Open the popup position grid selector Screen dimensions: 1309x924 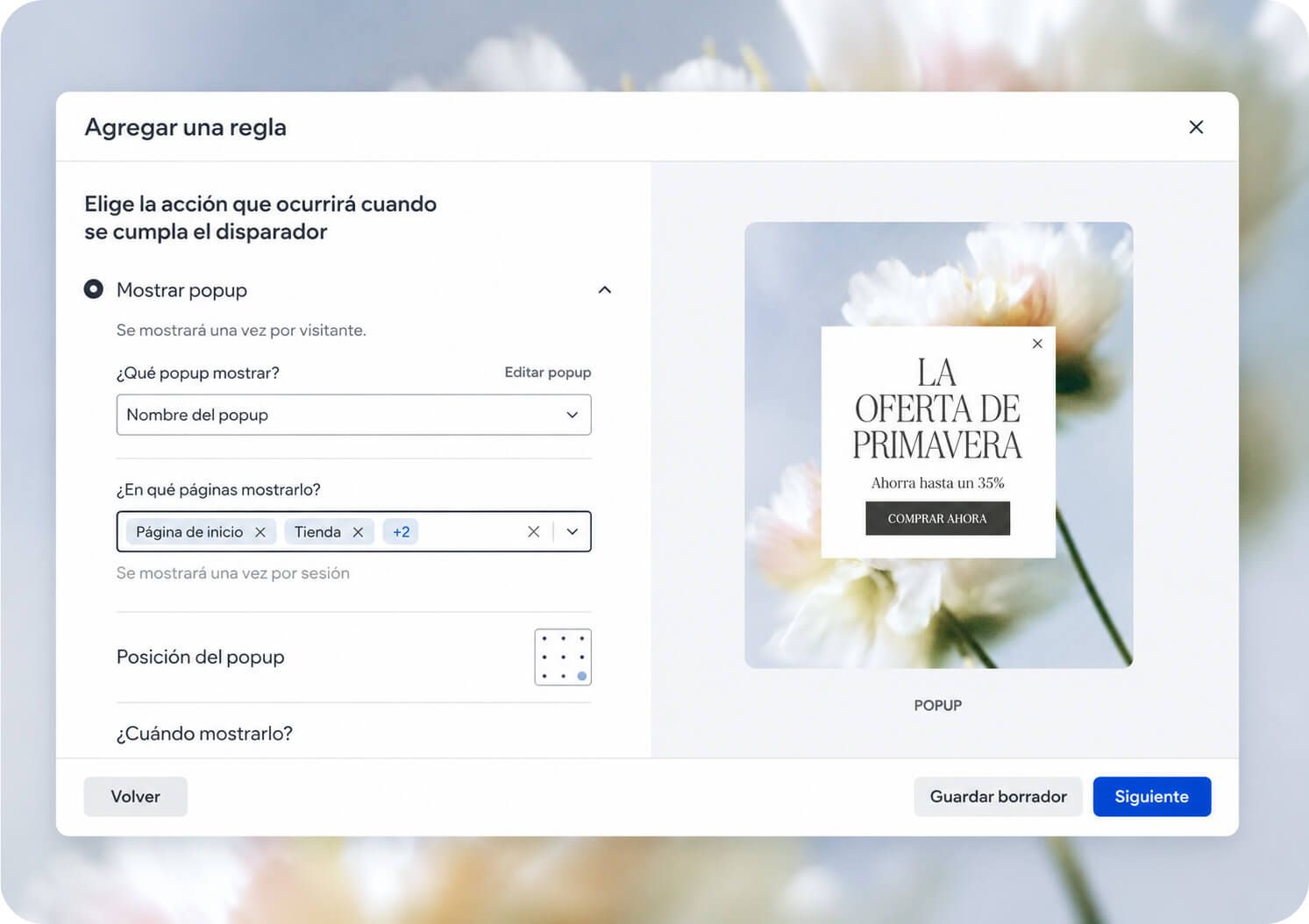pyautogui.click(x=563, y=657)
